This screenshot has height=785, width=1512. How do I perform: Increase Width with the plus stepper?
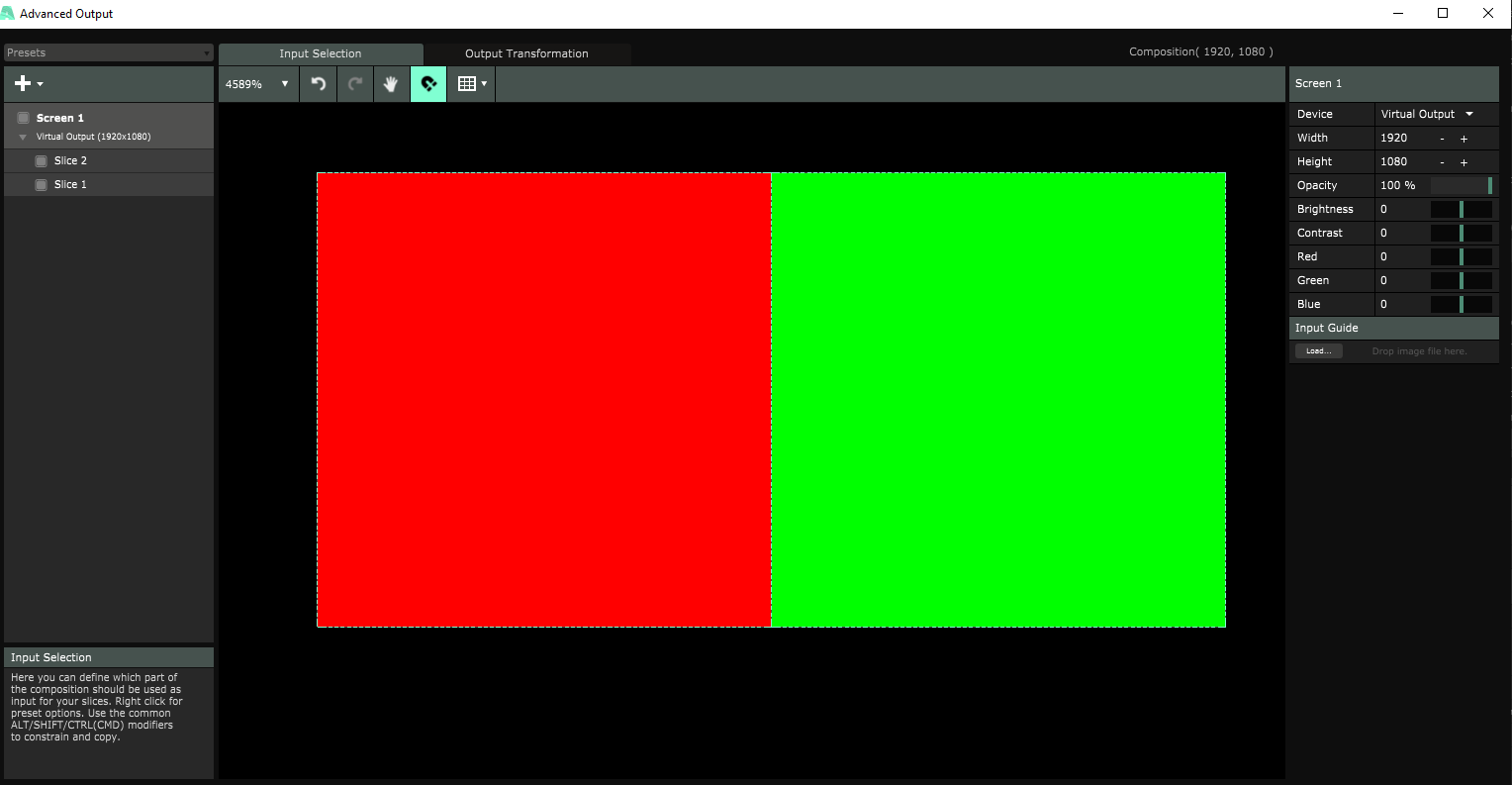1464,139
